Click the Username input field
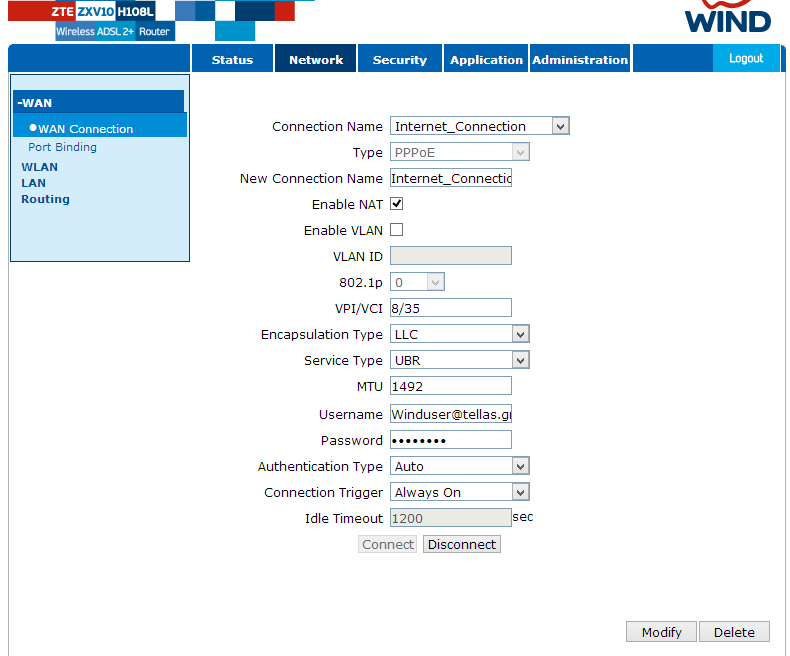This screenshot has height=656, width=790. coord(451,414)
